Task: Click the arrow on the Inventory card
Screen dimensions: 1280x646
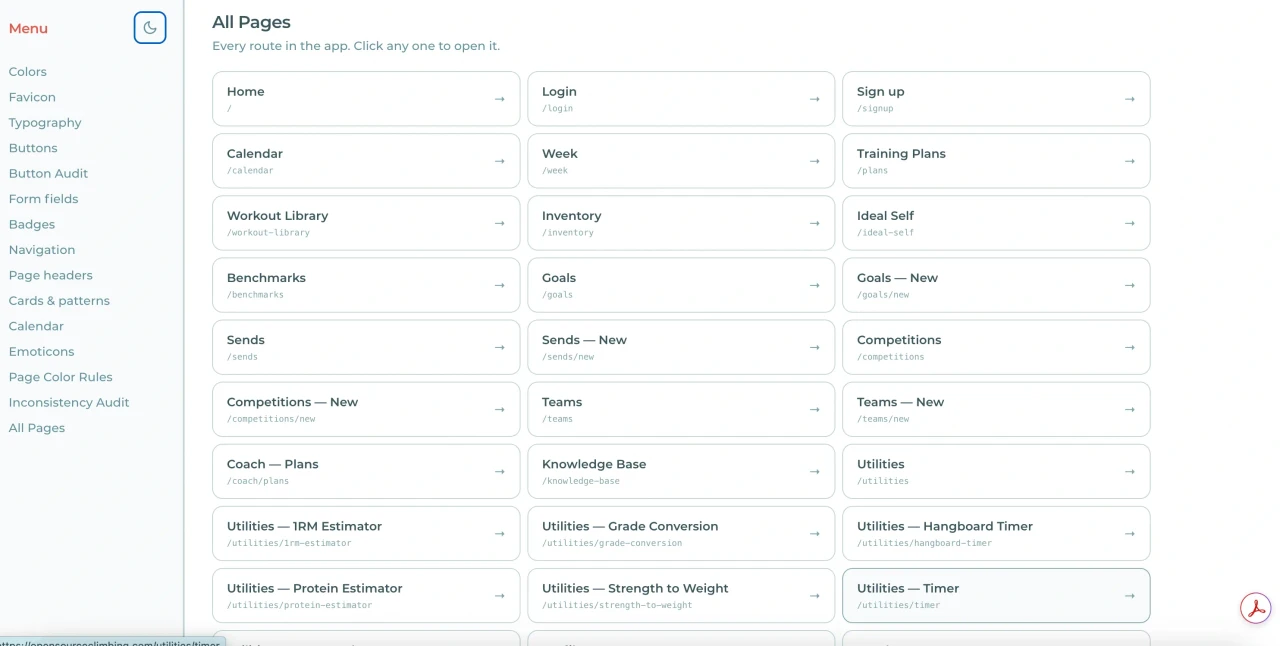Action: 815,223
